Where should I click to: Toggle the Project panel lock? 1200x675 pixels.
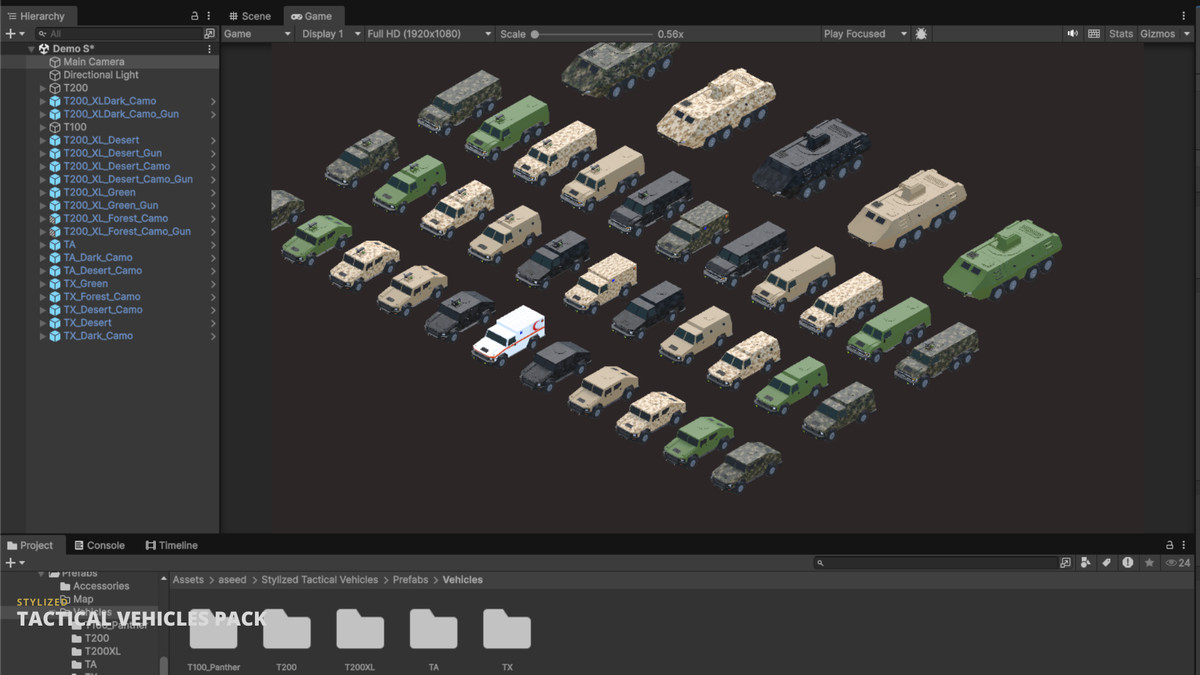[1170, 545]
